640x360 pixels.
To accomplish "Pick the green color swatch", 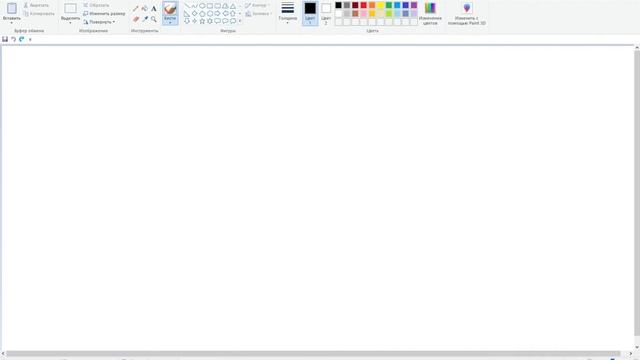I will (389, 5).
